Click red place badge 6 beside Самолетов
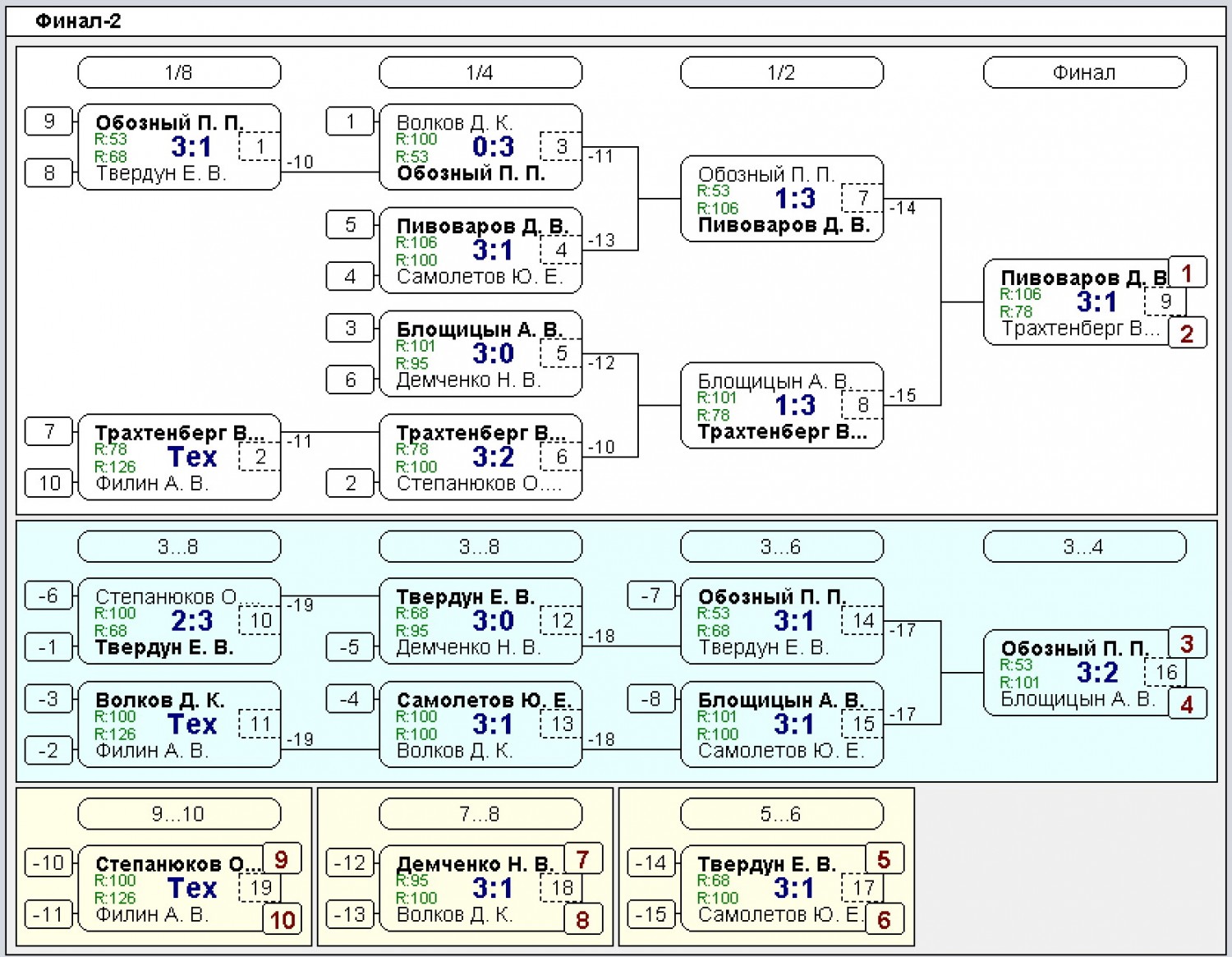Image resolution: width=1232 pixels, height=957 pixels. 885,920
